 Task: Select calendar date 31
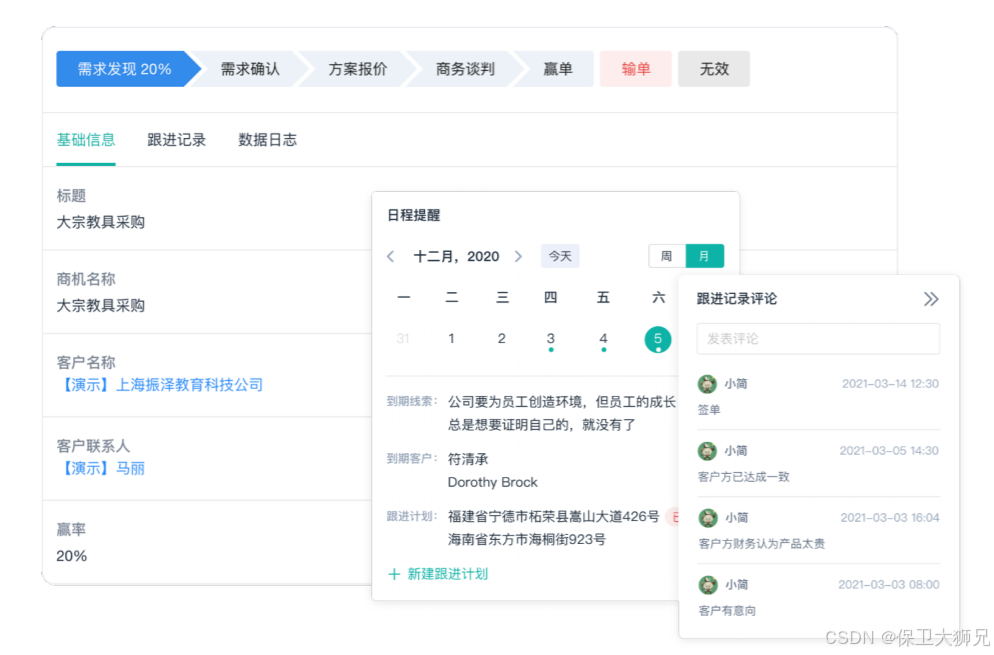point(403,339)
